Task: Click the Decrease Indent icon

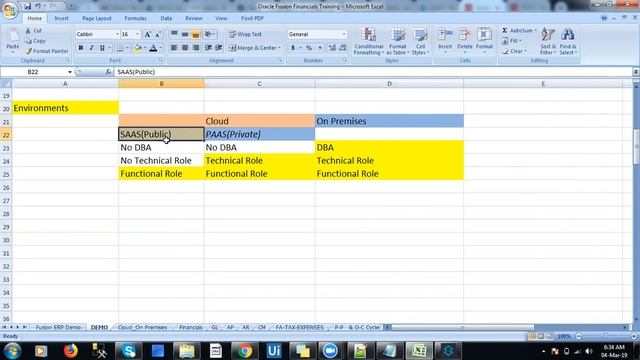Action: pyautogui.click(x=209, y=48)
